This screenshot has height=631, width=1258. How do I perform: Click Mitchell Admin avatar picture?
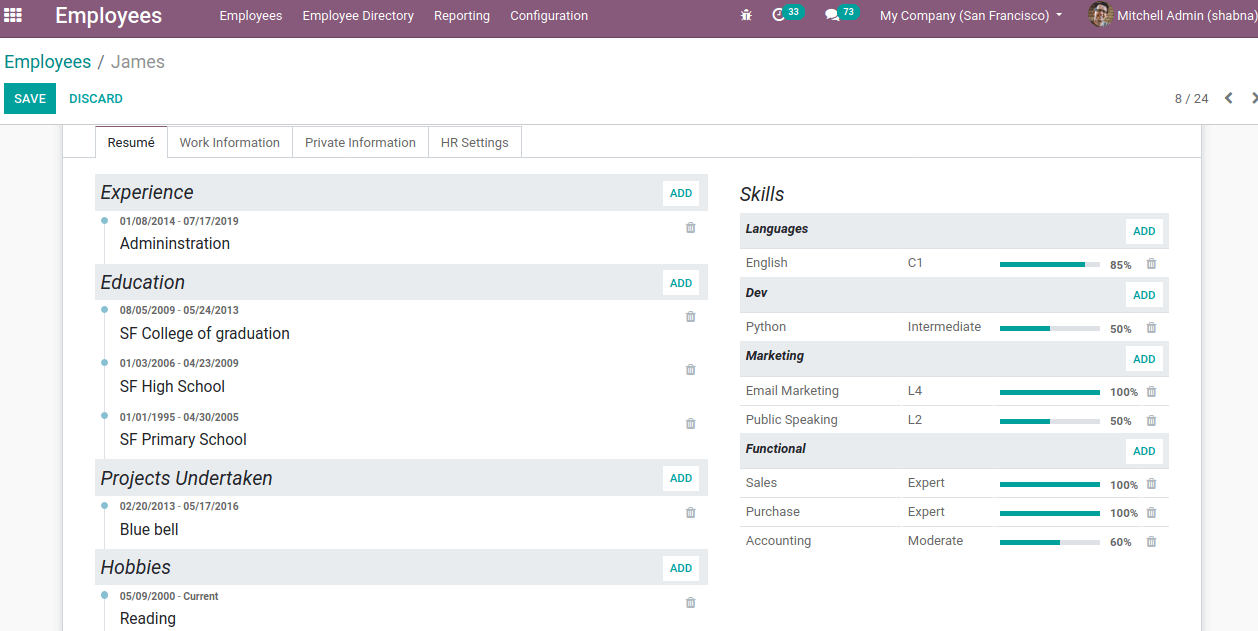(x=1100, y=15)
